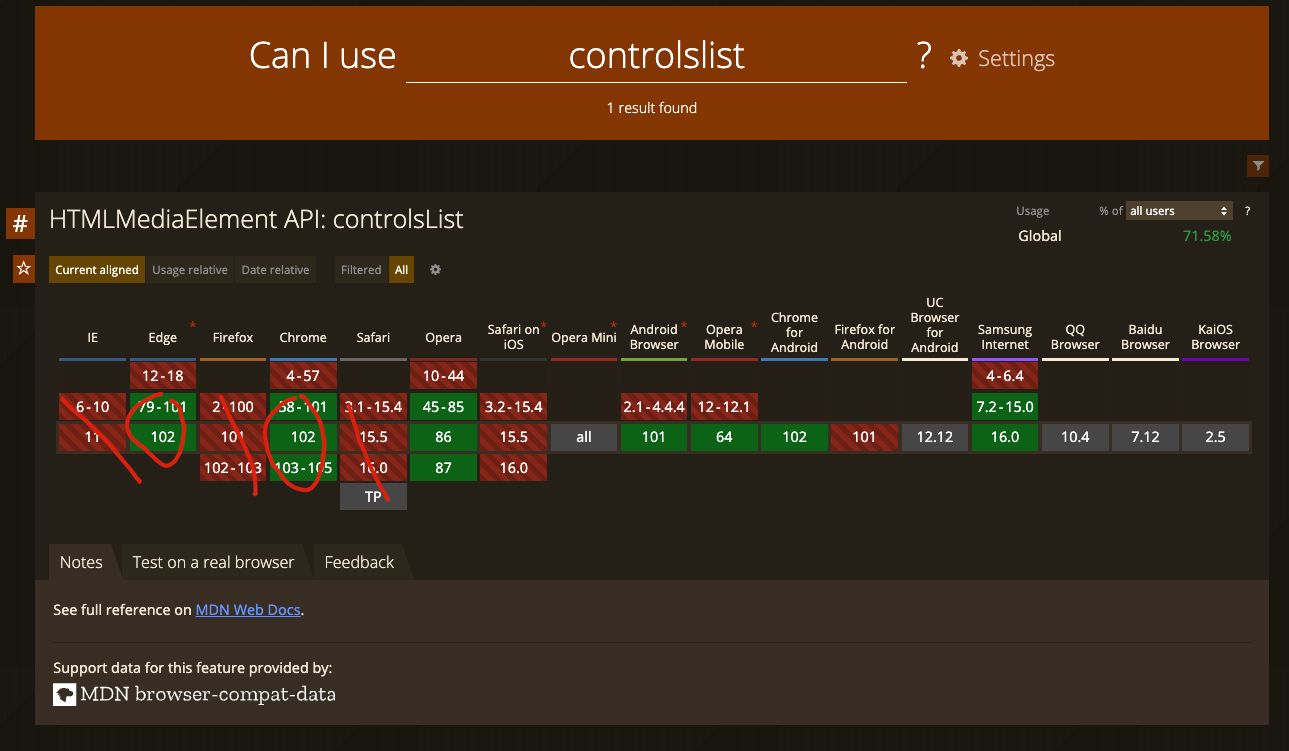Viewport: 1289px width, 751px height.
Task: Click the hash permalink icon
Action: coord(20,223)
